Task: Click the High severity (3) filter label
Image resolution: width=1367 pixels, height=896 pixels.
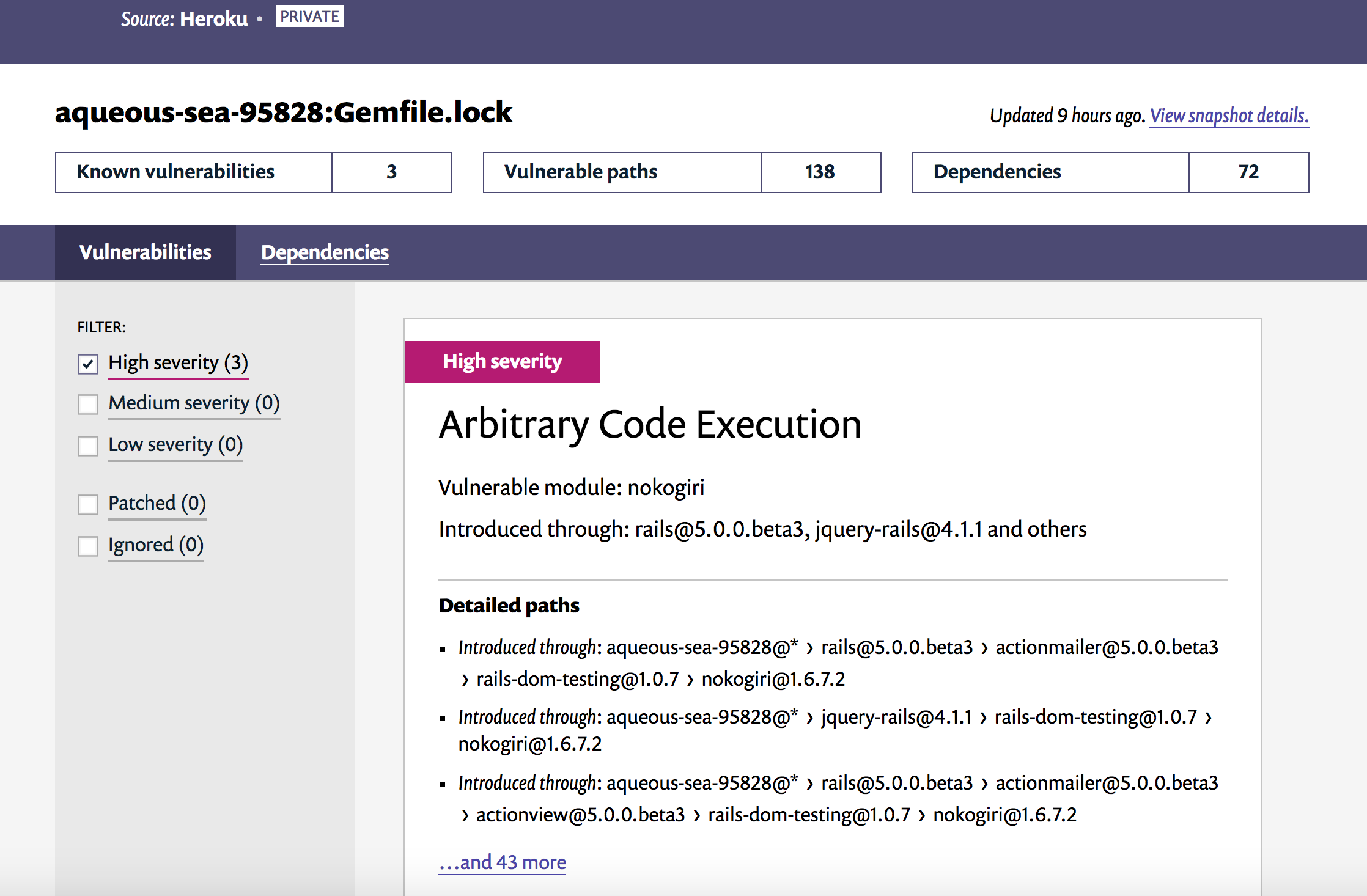Action: (x=178, y=362)
